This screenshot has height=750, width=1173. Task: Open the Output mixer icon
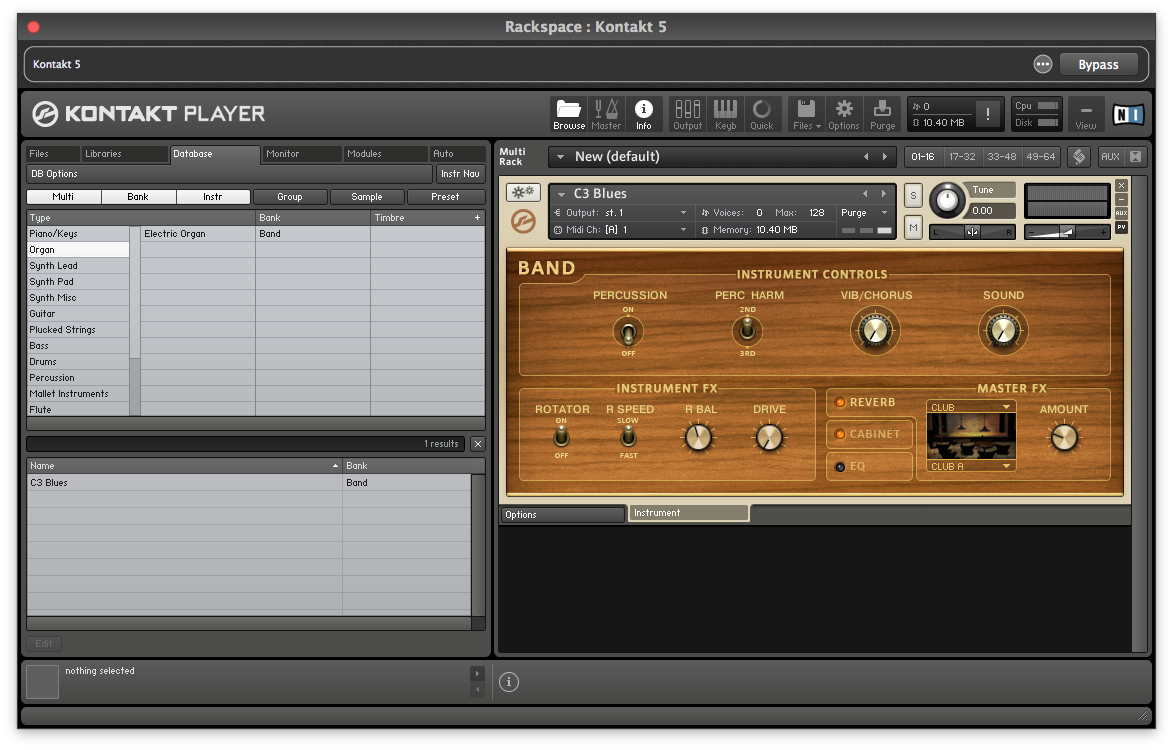point(687,114)
